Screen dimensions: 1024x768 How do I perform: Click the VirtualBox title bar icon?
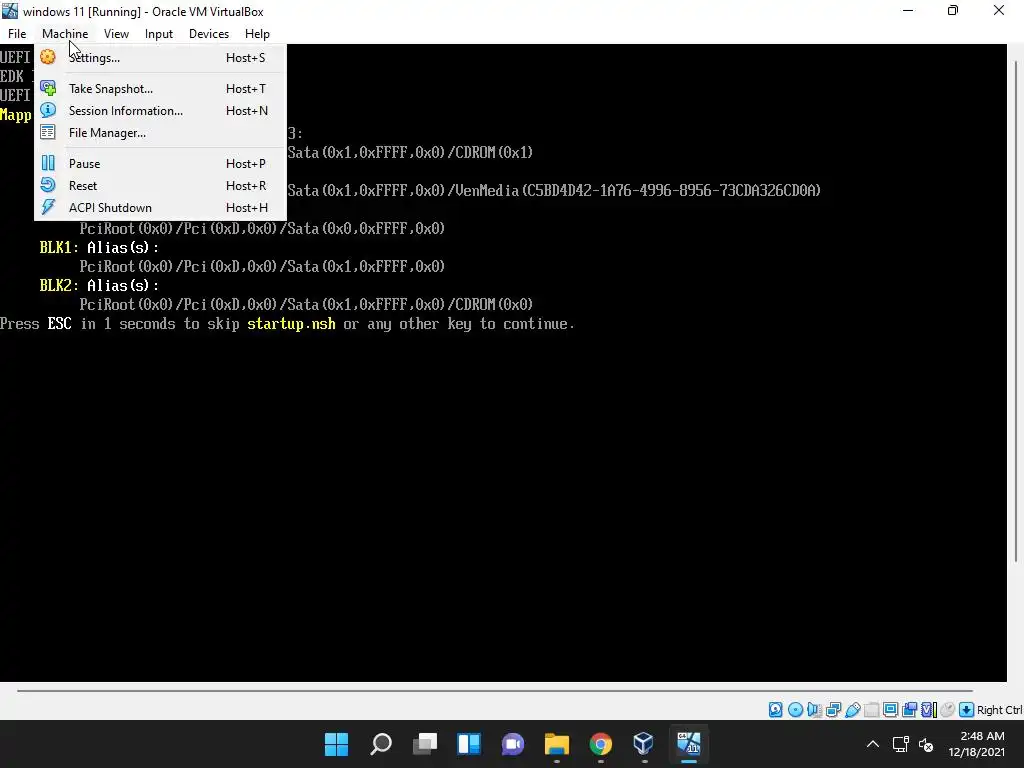pos(10,10)
